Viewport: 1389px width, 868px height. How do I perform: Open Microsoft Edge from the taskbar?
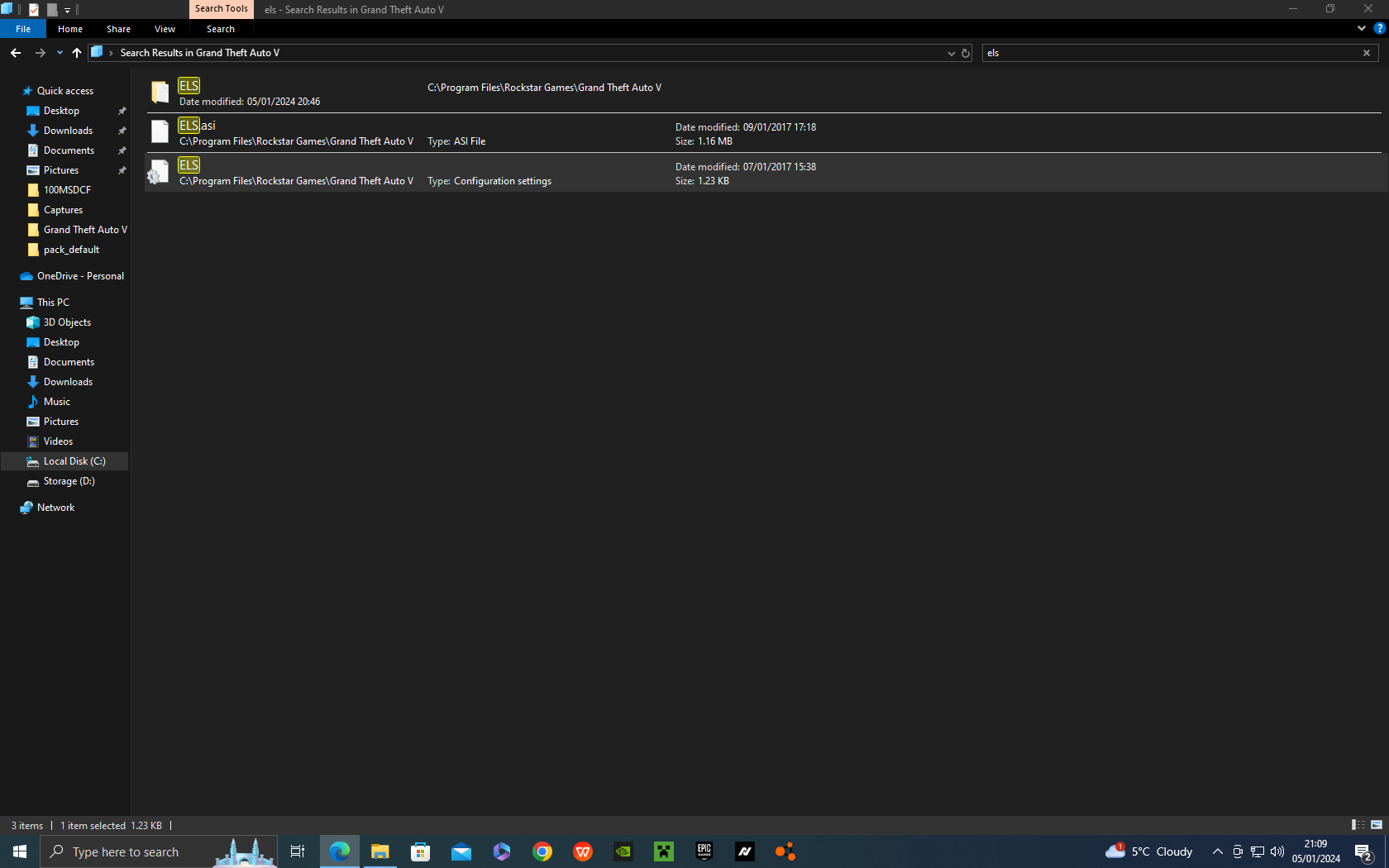340,851
